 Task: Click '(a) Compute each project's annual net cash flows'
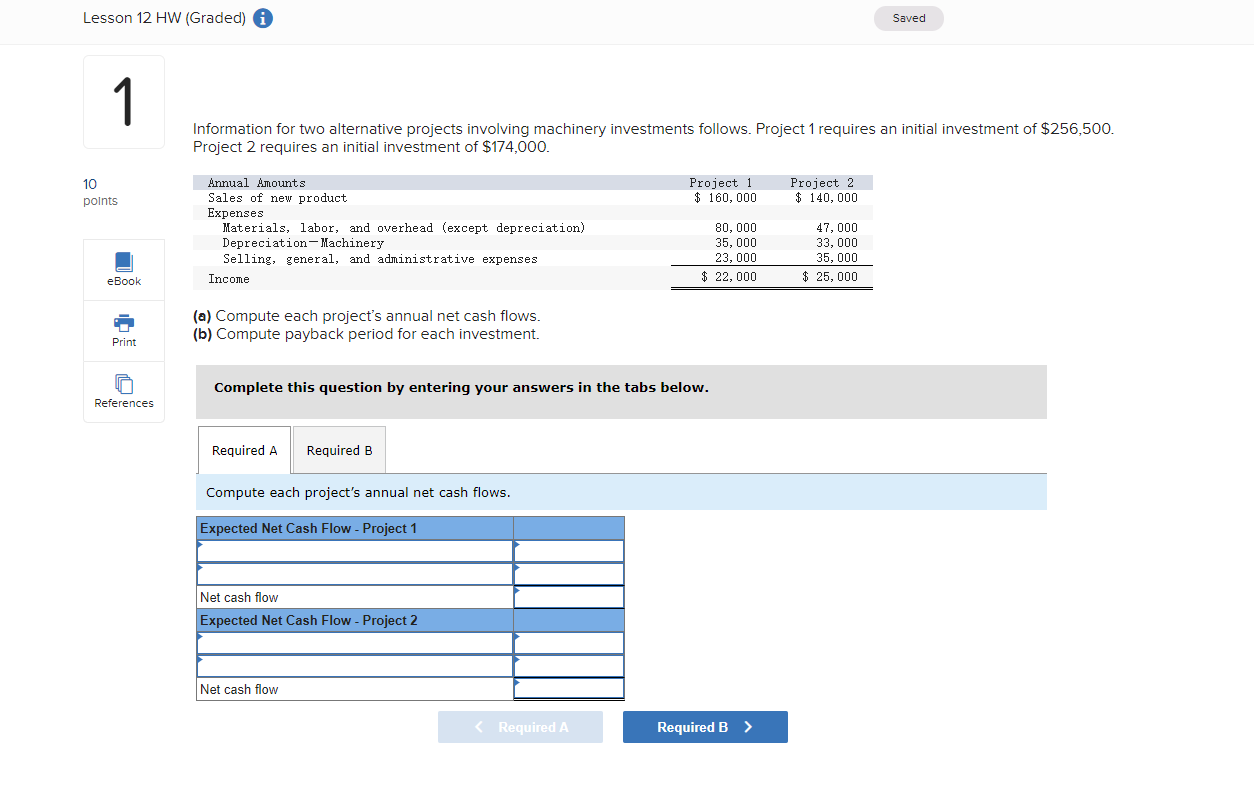(366, 316)
